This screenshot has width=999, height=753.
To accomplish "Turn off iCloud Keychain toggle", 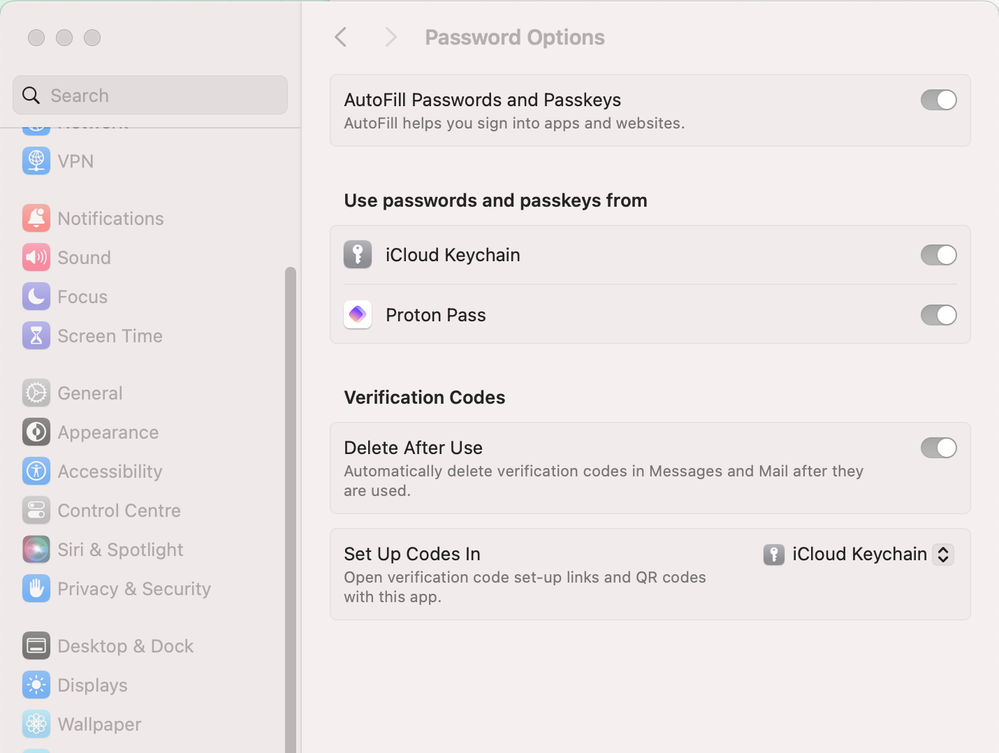I will tap(938, 255).
